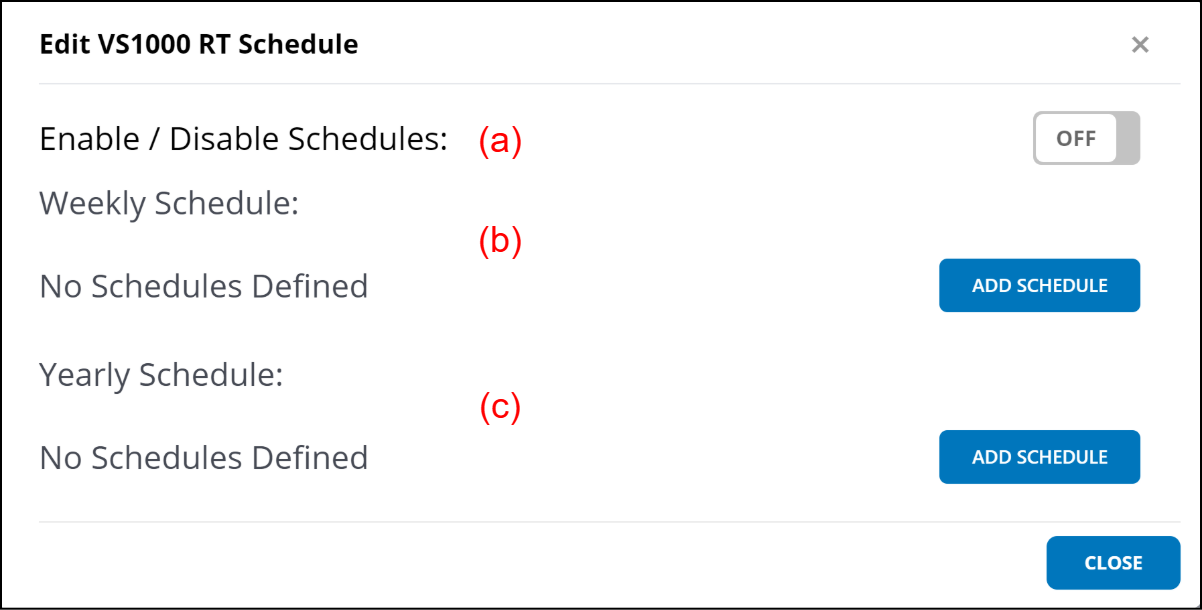Select the "Weekly Schedule:" heading
1202x610 pixels.
tap(169, 203)
